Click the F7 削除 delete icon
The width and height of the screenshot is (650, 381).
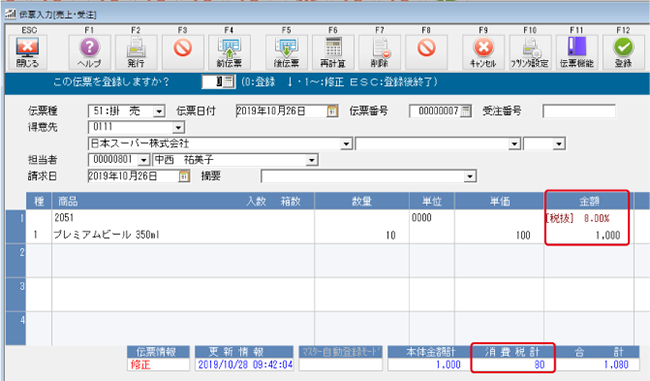point(380,52)
